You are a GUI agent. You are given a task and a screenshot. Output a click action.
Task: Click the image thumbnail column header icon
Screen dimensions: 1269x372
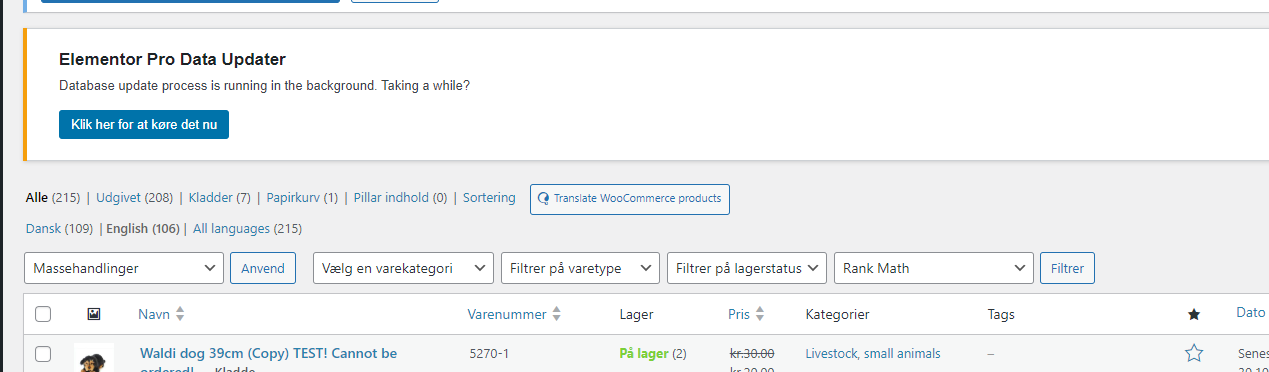tap(94, 314)
